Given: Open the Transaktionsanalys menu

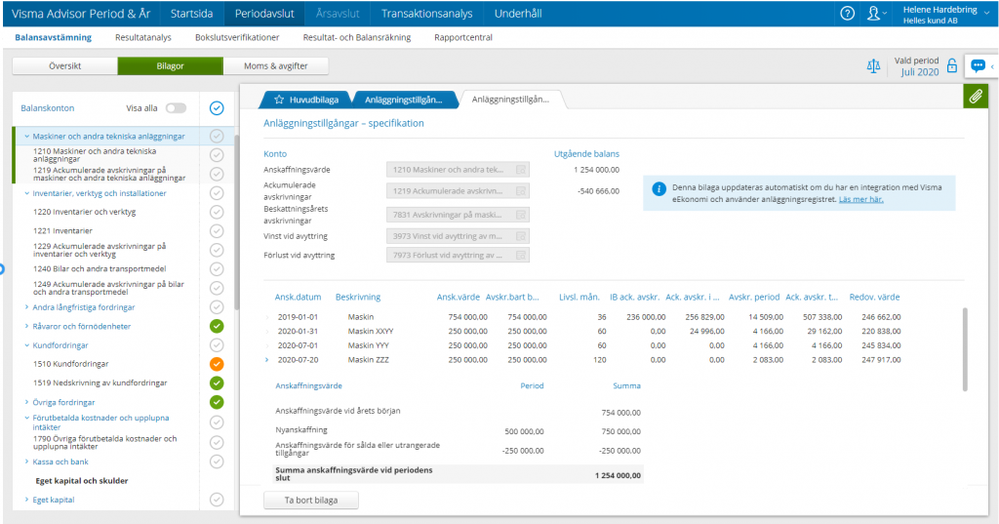Looking at the screenshot, I should pyautogui.click(x=429, y=13).
